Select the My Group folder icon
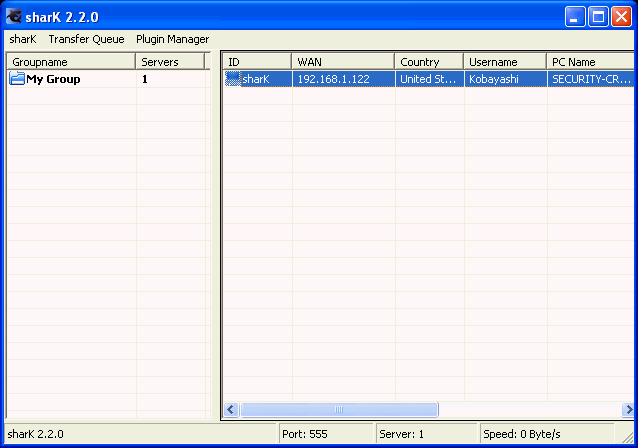The height and width of the screenshot is (448, 638). click(18, 79)
